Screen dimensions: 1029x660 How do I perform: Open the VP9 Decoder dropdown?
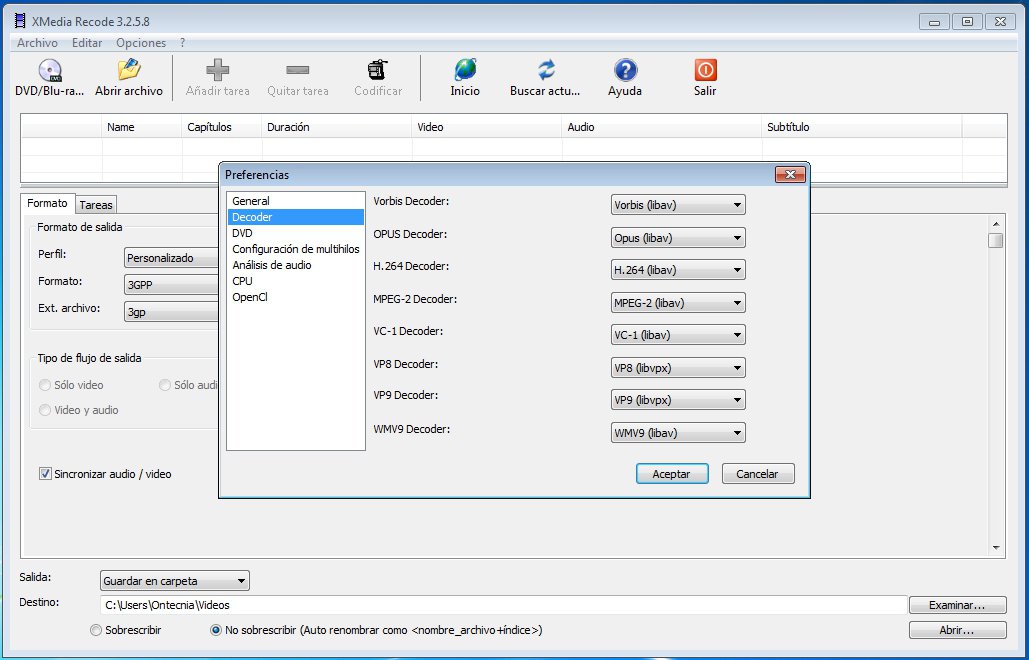(678, 400)
